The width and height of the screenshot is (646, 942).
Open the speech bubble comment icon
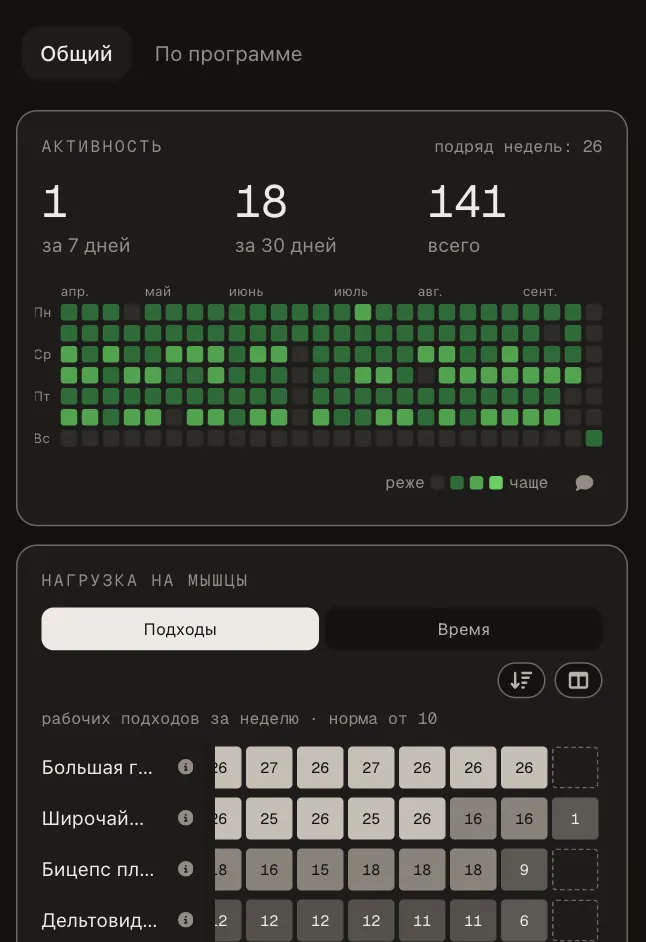click(584, 482)
